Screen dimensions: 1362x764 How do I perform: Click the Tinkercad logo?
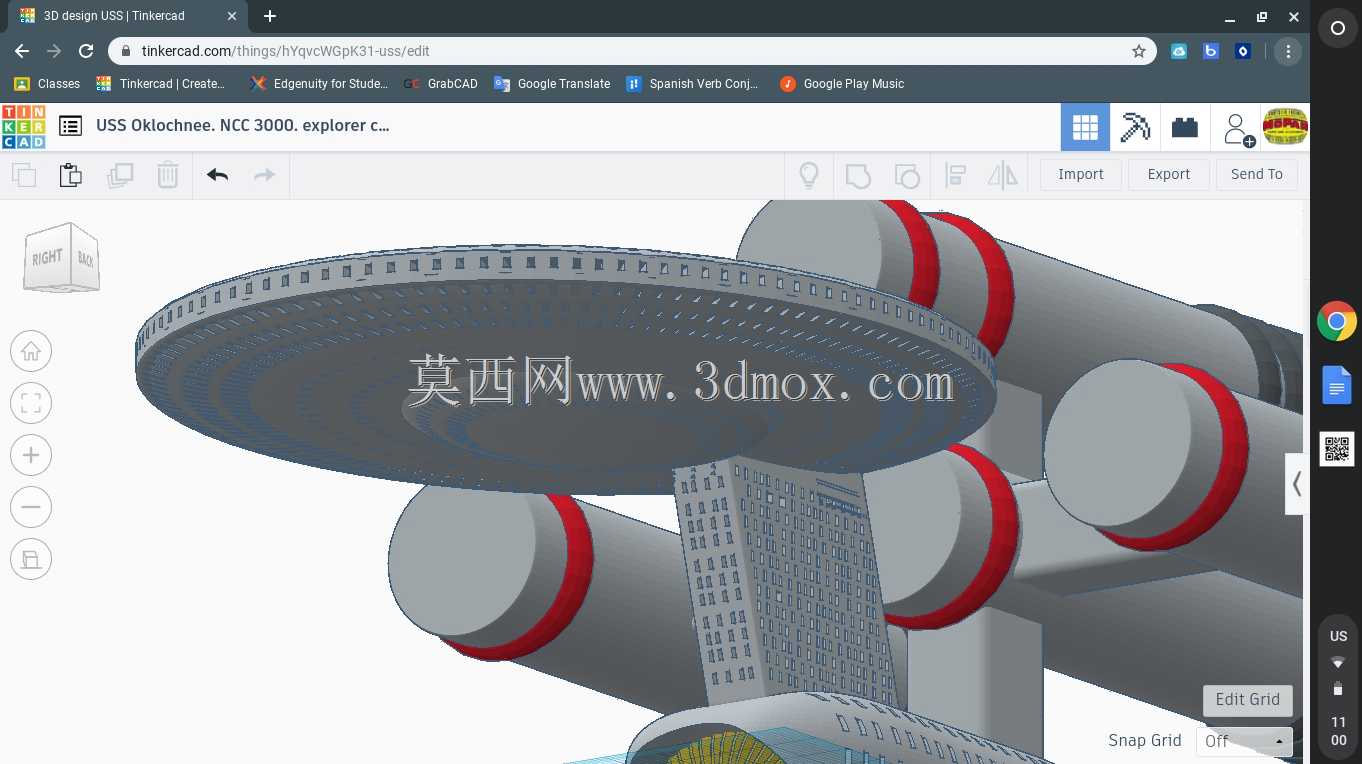(x=23, y=127)
